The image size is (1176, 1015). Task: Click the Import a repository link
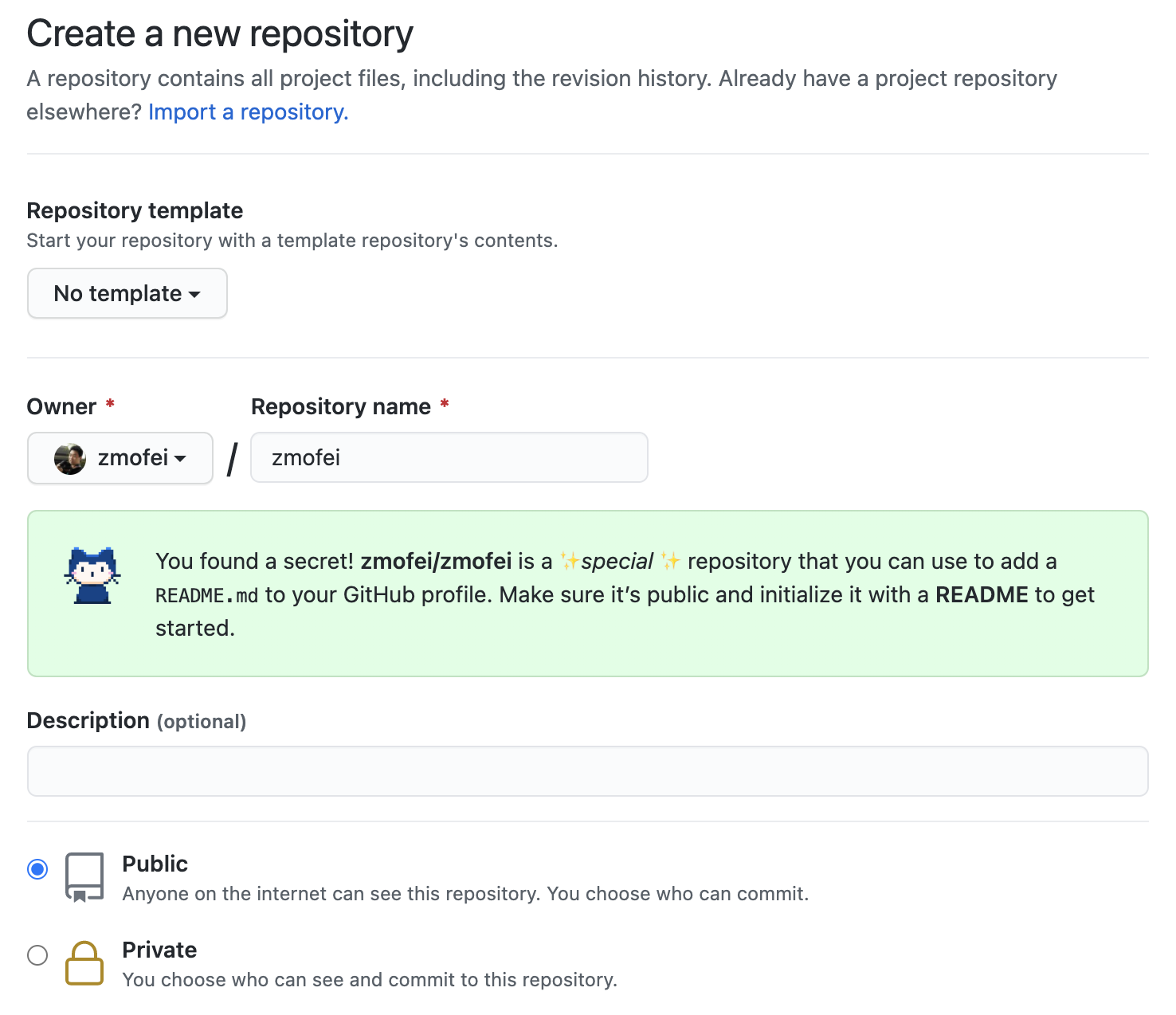tap(249, 112)
